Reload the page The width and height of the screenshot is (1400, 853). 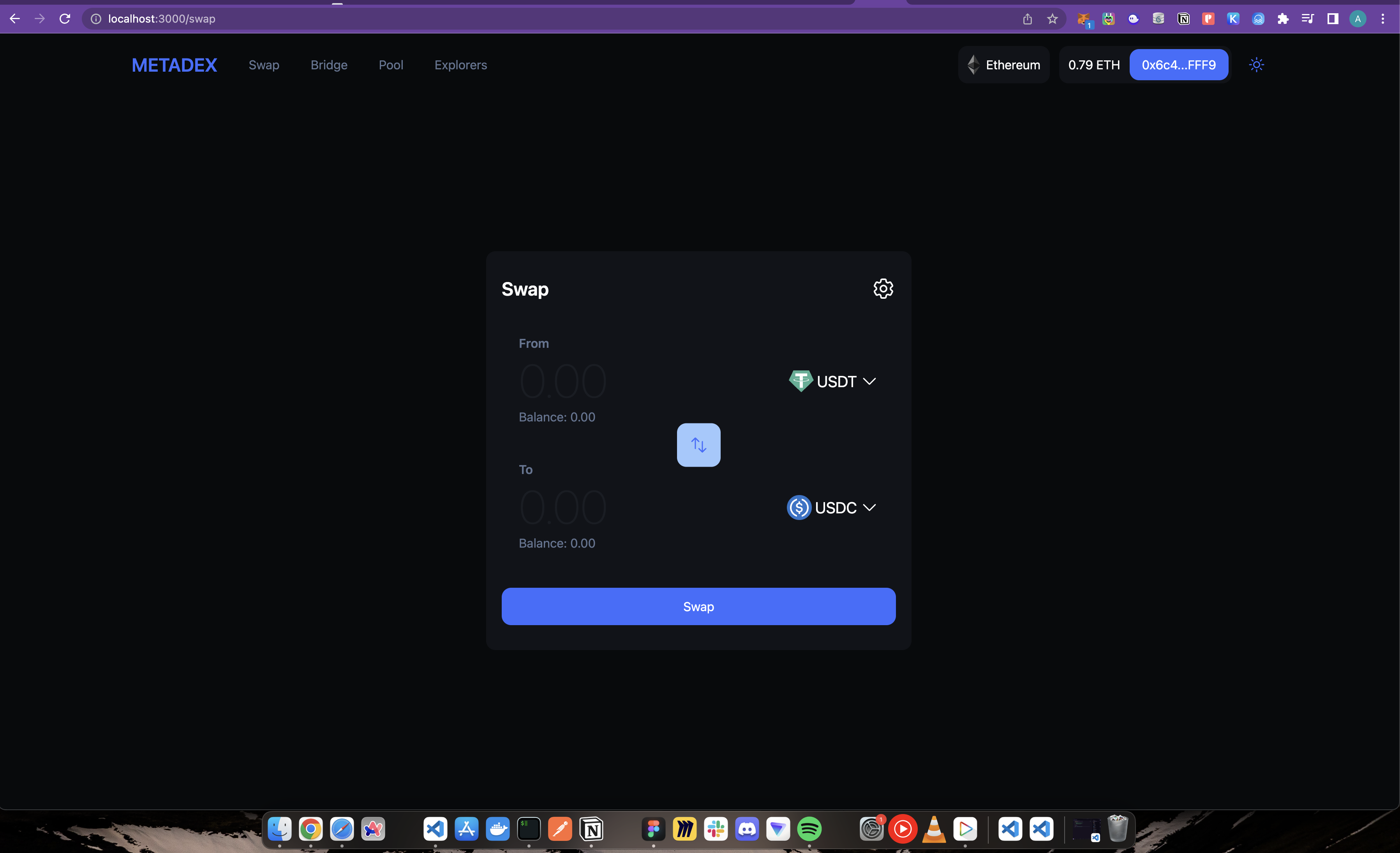65,19
